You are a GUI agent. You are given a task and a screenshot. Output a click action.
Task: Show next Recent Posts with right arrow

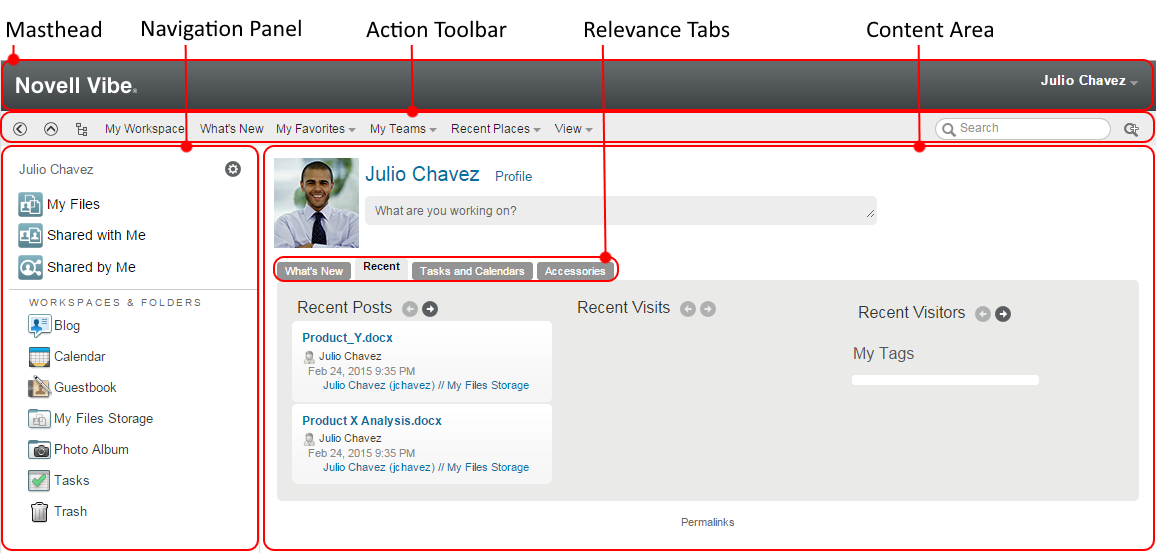click(430, 309)
